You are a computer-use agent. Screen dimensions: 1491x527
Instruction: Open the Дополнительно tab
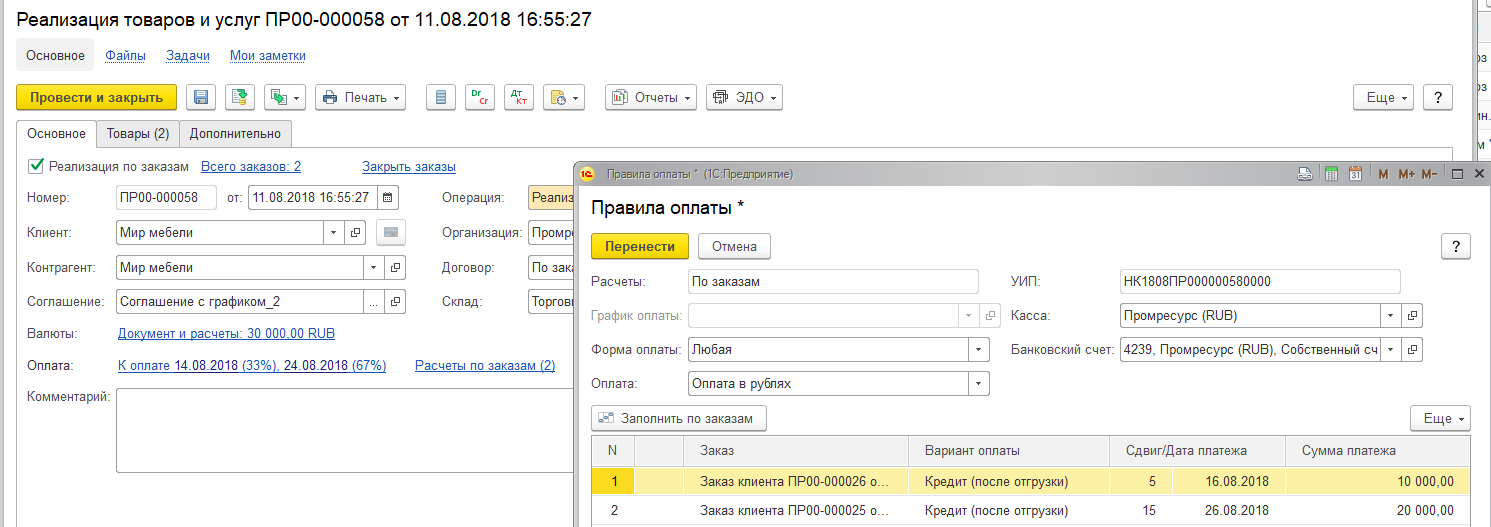[235, 134]
